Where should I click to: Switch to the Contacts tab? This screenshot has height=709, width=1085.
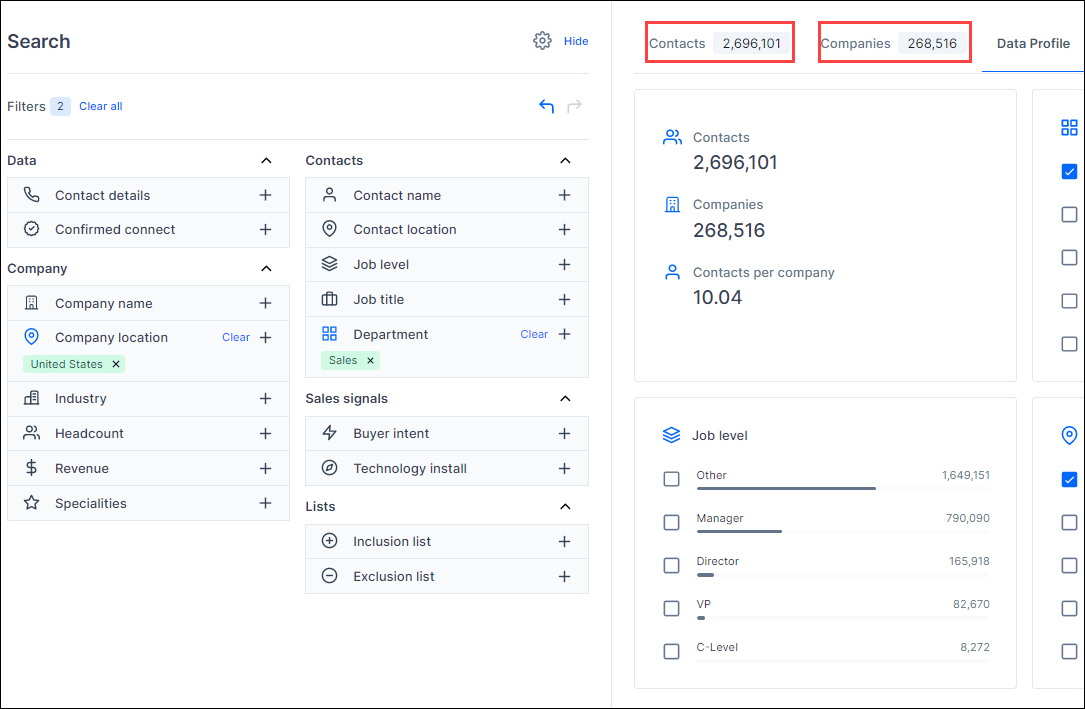(719, 43)
